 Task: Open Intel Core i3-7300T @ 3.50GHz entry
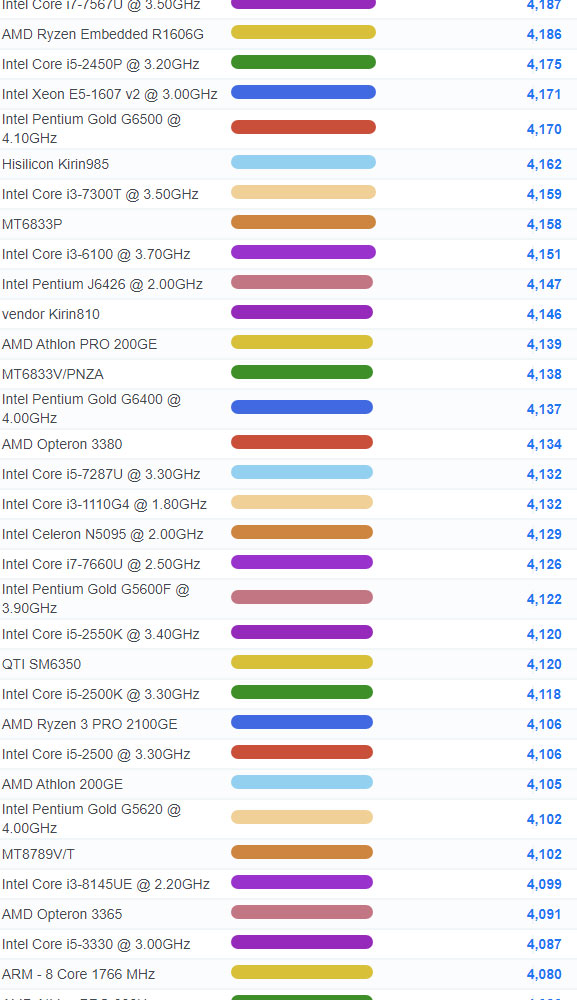pos(100,195)
